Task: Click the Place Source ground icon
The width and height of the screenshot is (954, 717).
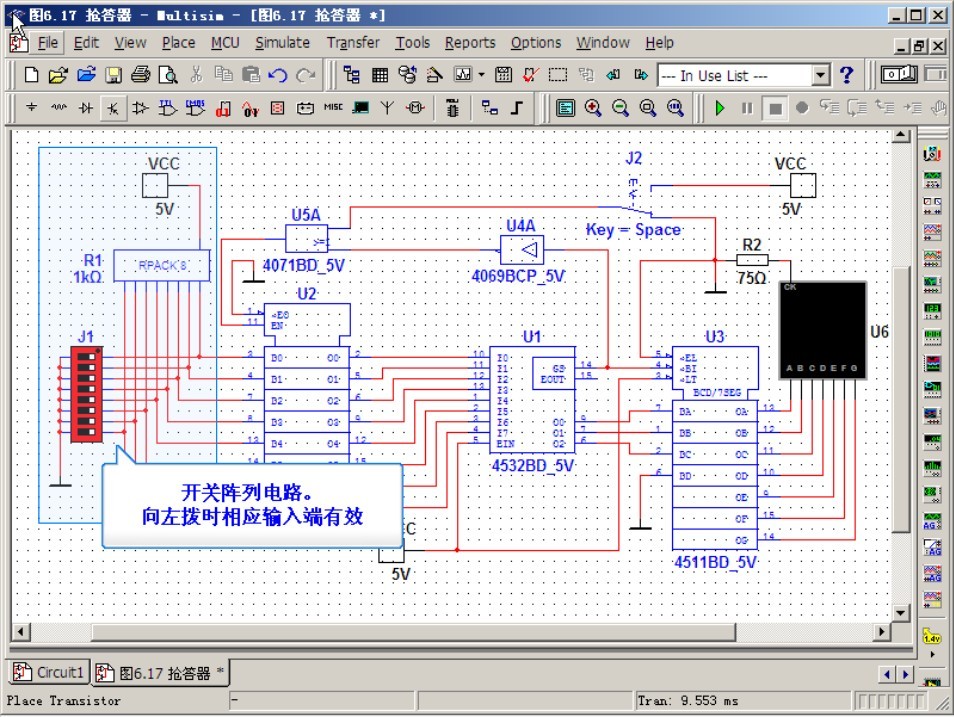Action: coord(31,108)
